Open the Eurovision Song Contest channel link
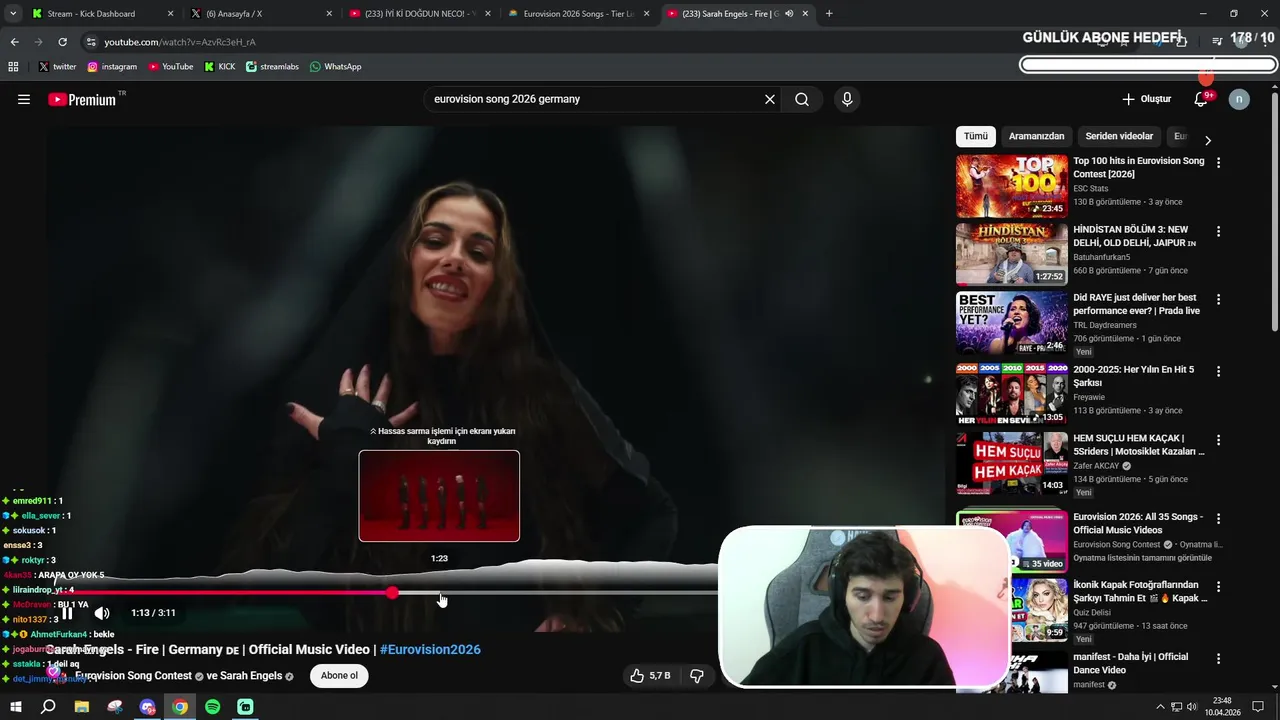This screenshot has height=720, width=1280. [133, 676]
